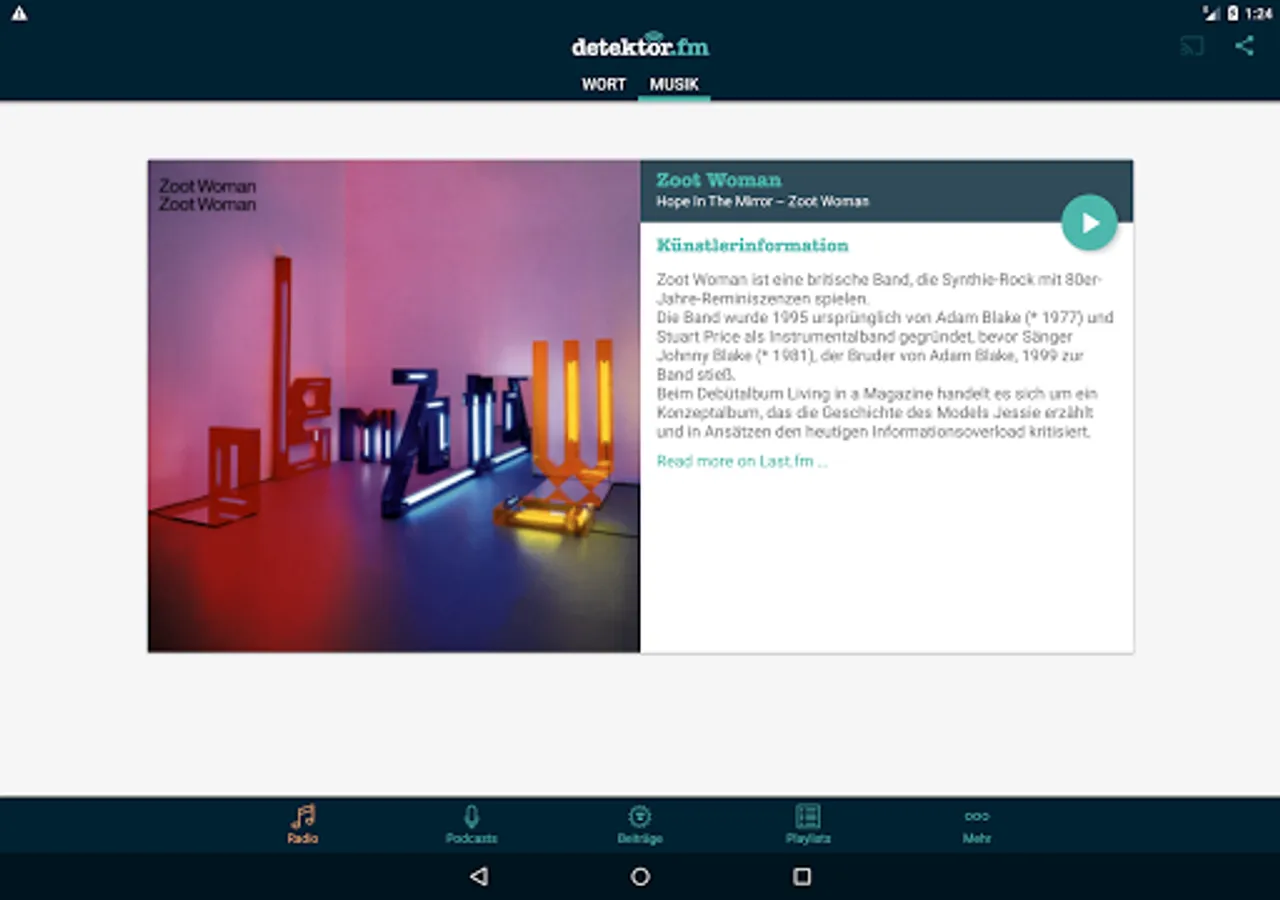Follow the 'Read more on Last.fm' link
This screenshot has width=1280, height=900.
click(x=742, y=461)
